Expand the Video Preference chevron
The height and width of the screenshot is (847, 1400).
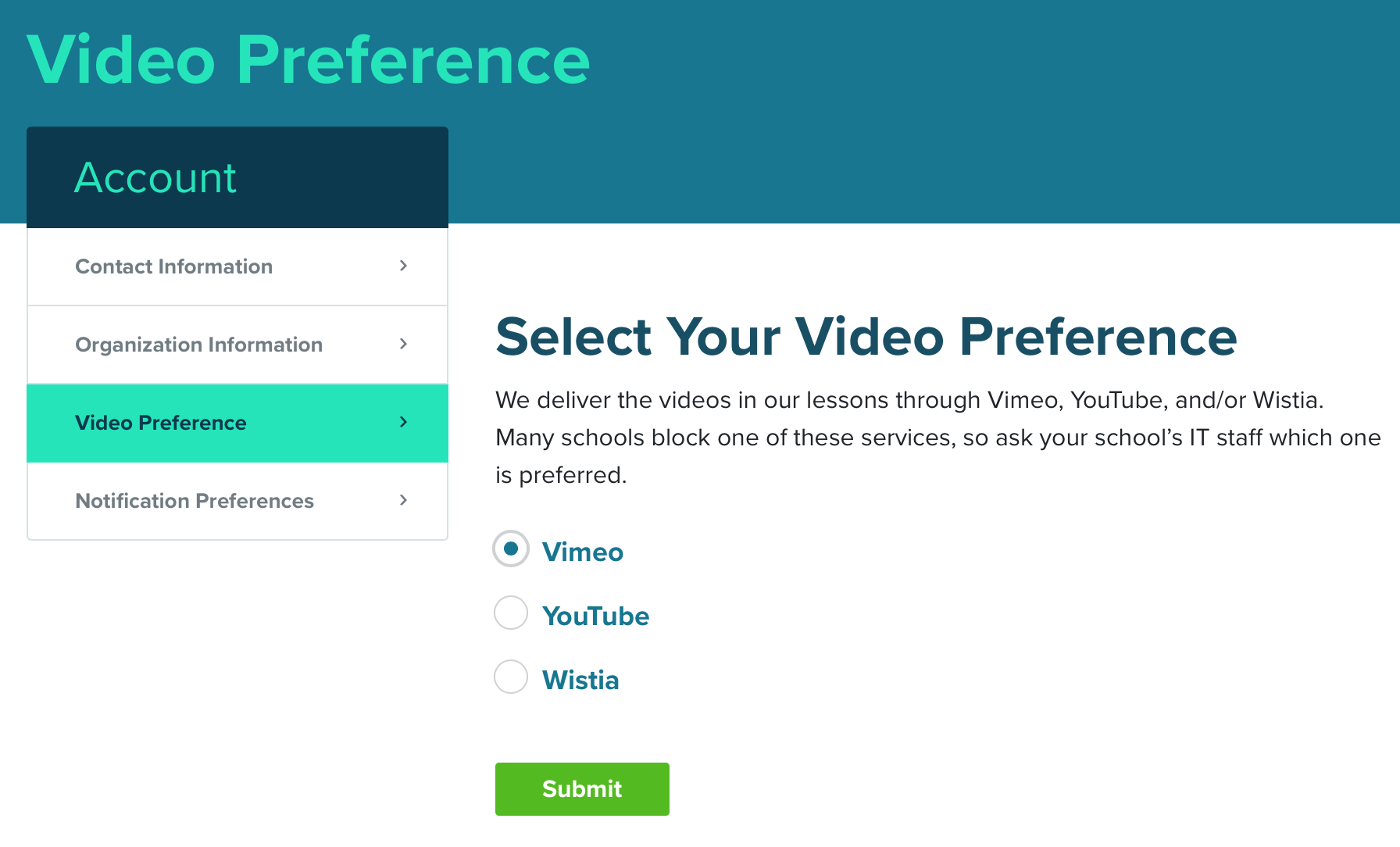pyautogui.click(x=404, y=423)
